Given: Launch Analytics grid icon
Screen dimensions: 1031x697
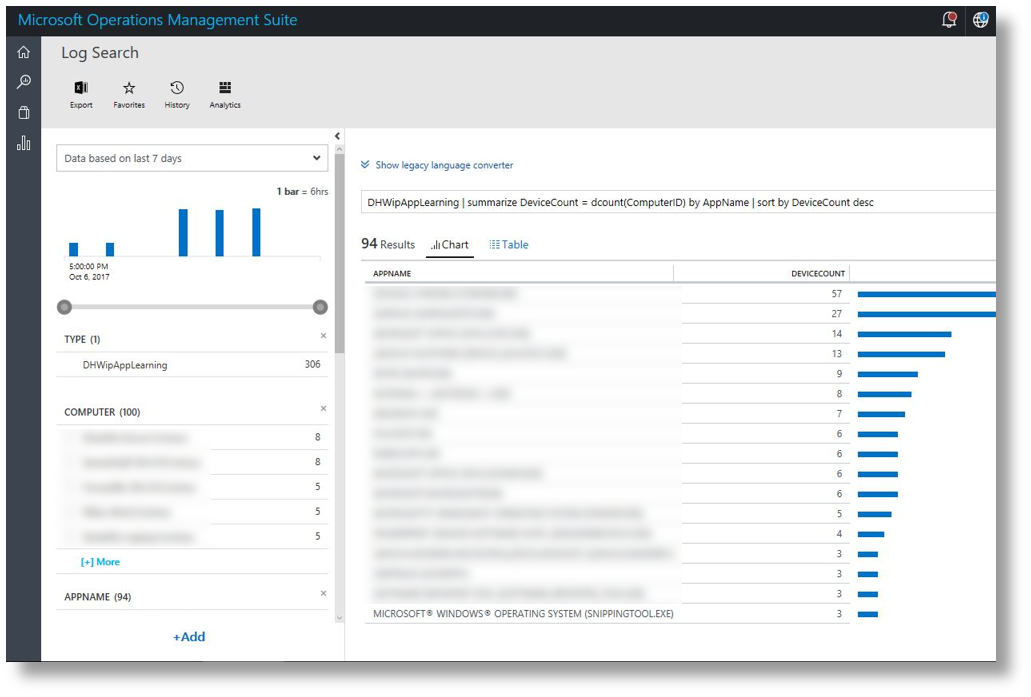Looking at the screenshot, I should (x=225, y=89).
